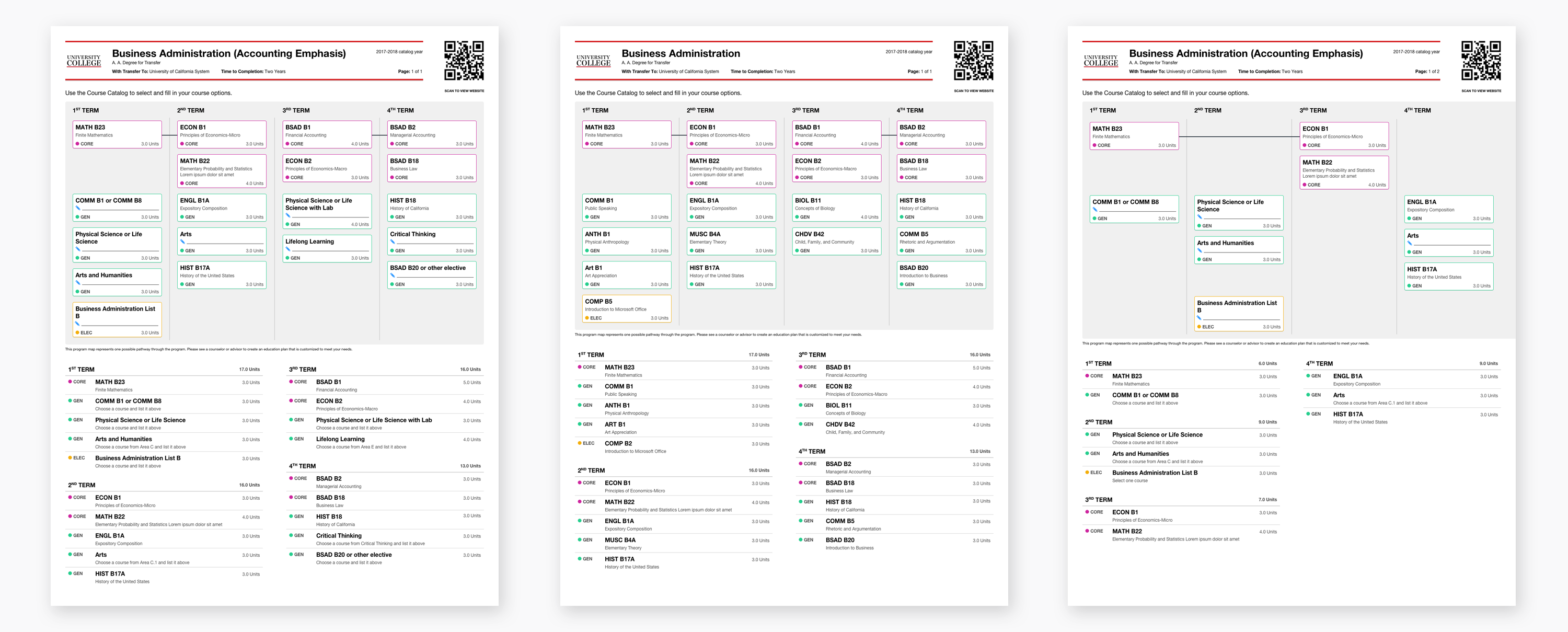Screen dimensions: 1568x632
Task: Click the pencil icon in the BSAD B20 or other elective card
Action: pos(393,275)
